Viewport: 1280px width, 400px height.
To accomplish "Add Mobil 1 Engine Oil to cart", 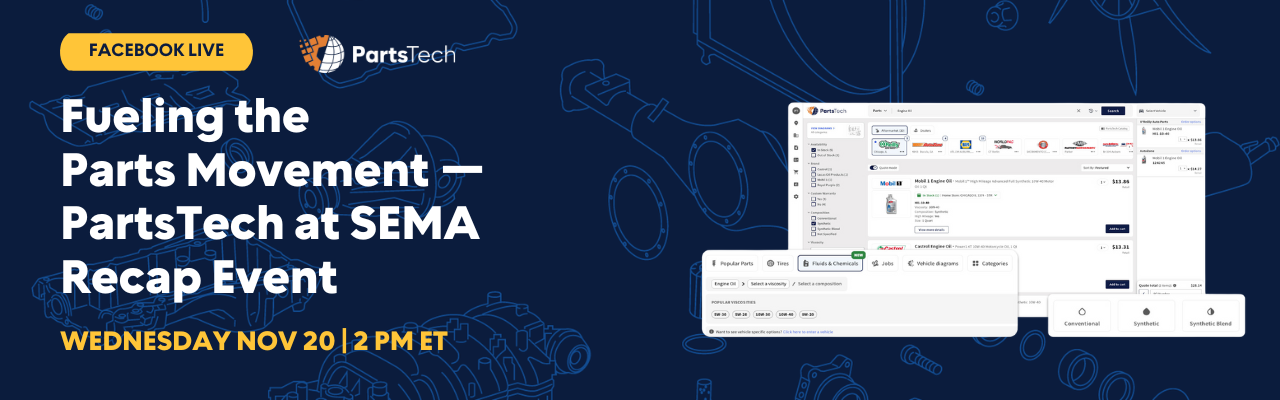I will click(1117, 228).
